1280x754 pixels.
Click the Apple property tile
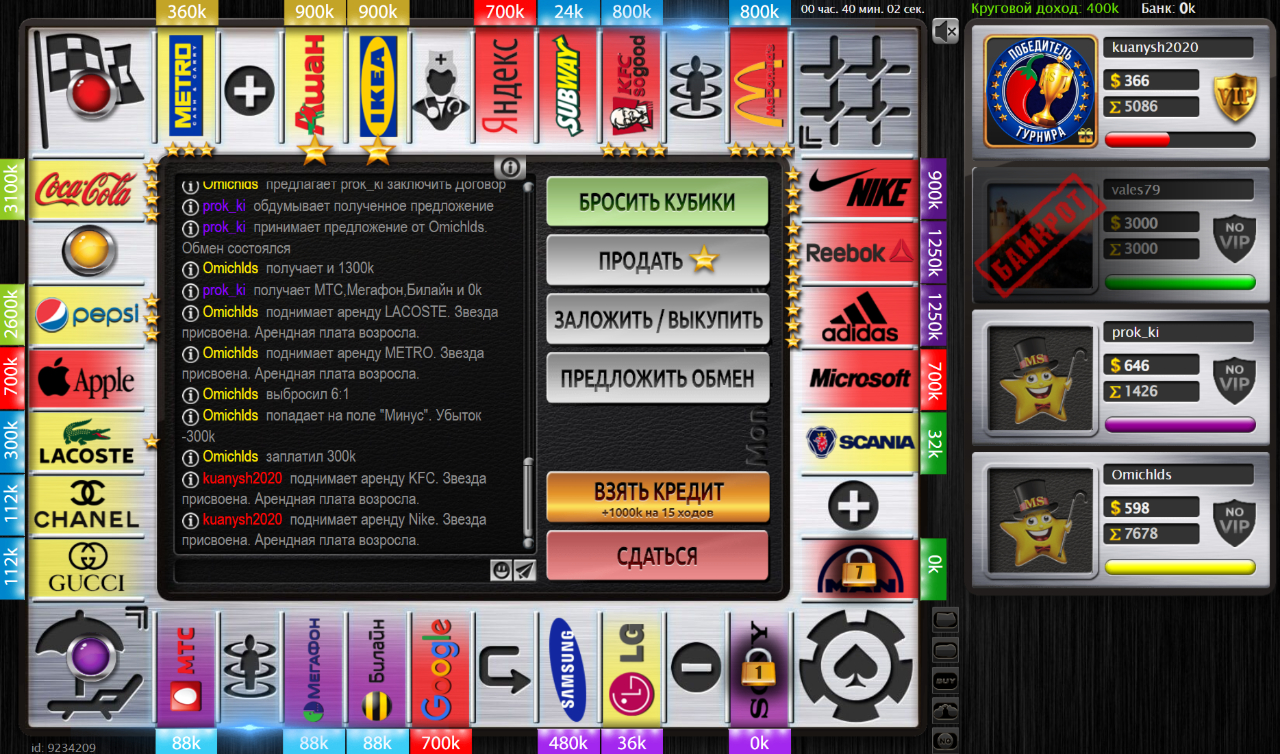click(87, 380)
